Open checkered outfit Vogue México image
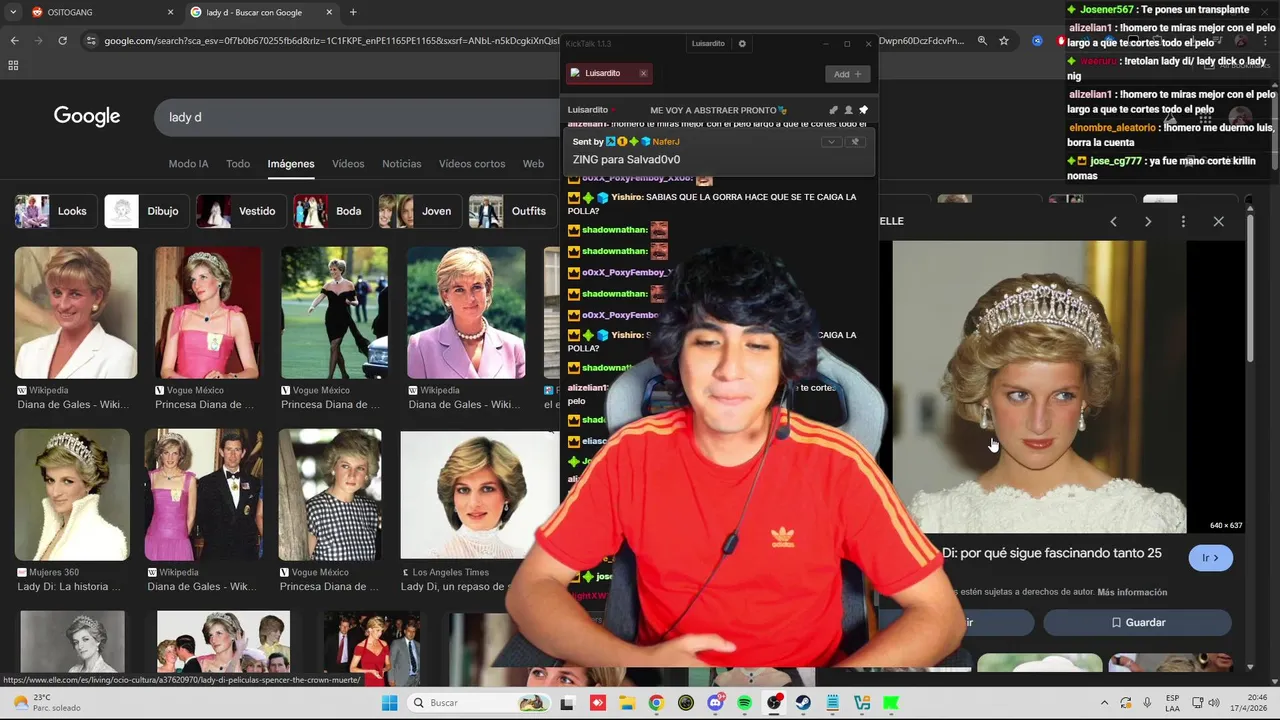The width and height of the screenshot is (1280, 720). (x=330, y=495)
